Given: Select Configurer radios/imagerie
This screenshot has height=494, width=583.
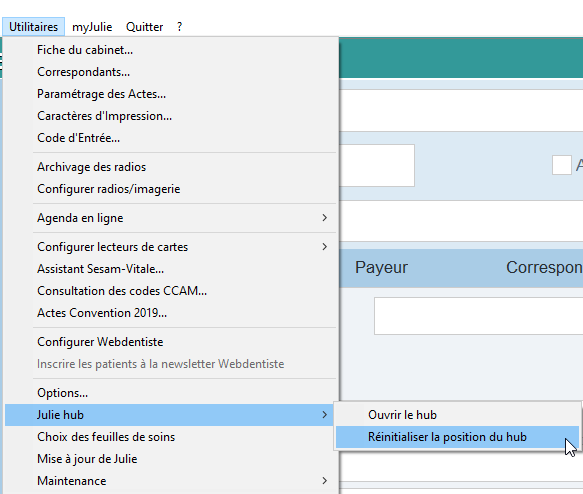Looking at the screenshot, I should [171, 189].
